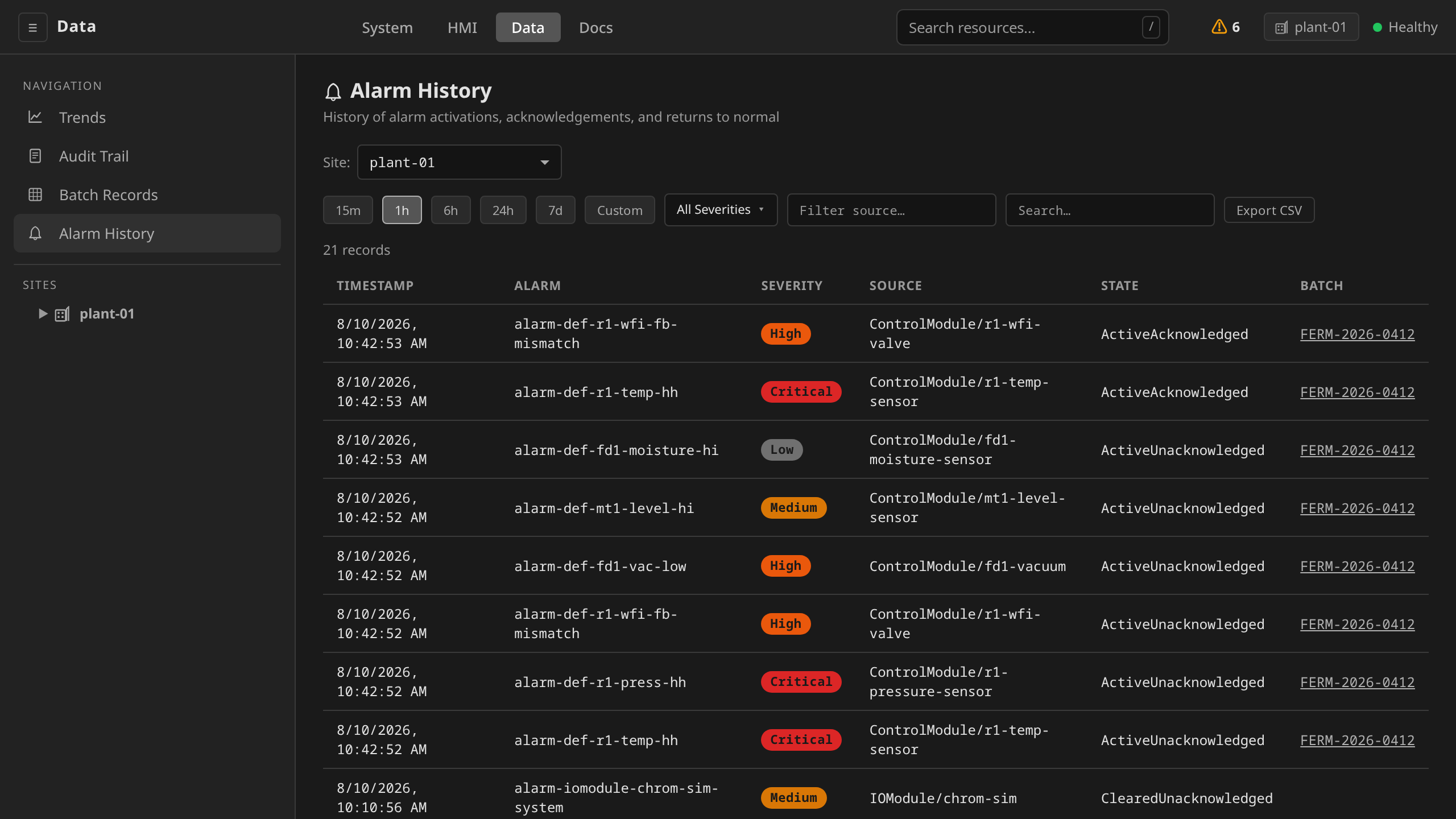This screenshot has height=819, width=1456.
Task: Toggle the hamburger sidebar menu icon
Action: [33, 27]
